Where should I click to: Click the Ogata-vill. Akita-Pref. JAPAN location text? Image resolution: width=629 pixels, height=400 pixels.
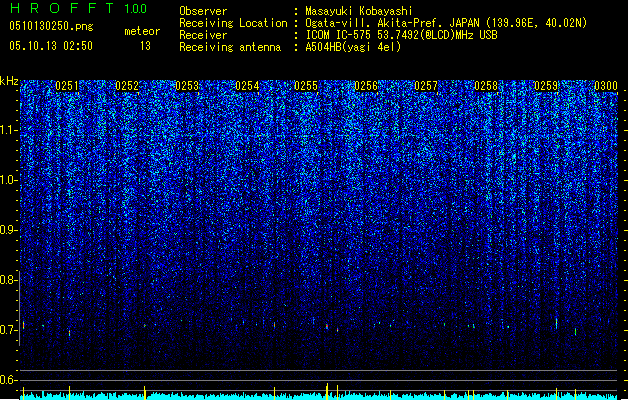pyautogui.click(x=446, y=23)
